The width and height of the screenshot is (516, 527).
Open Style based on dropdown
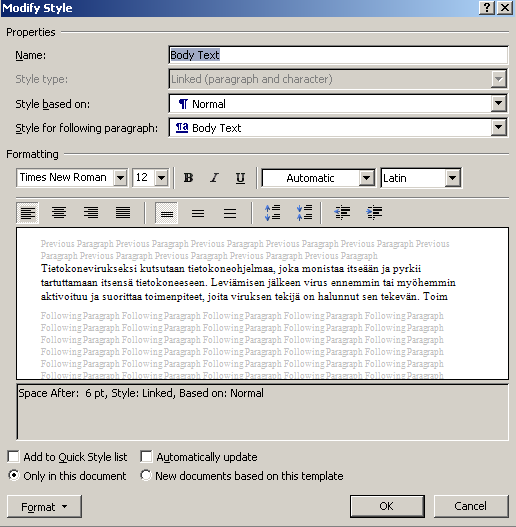click(x=499, y=104)
